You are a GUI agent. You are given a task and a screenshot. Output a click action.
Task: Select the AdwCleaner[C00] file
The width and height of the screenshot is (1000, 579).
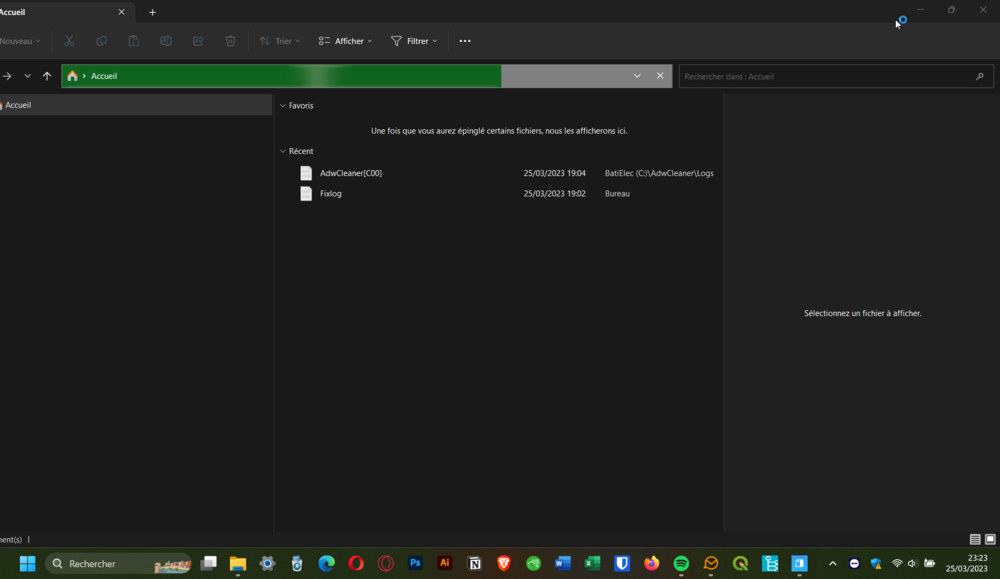coord(350,173)
